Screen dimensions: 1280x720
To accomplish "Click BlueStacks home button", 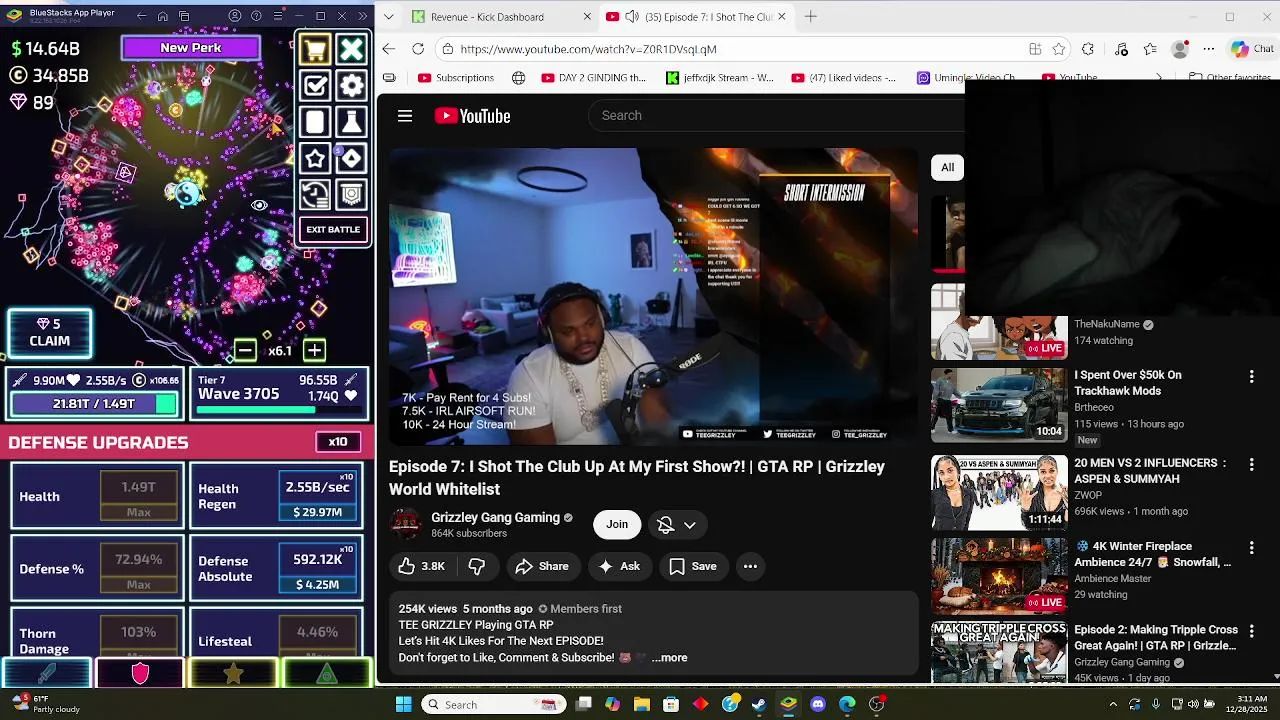I will coord(163,16).
